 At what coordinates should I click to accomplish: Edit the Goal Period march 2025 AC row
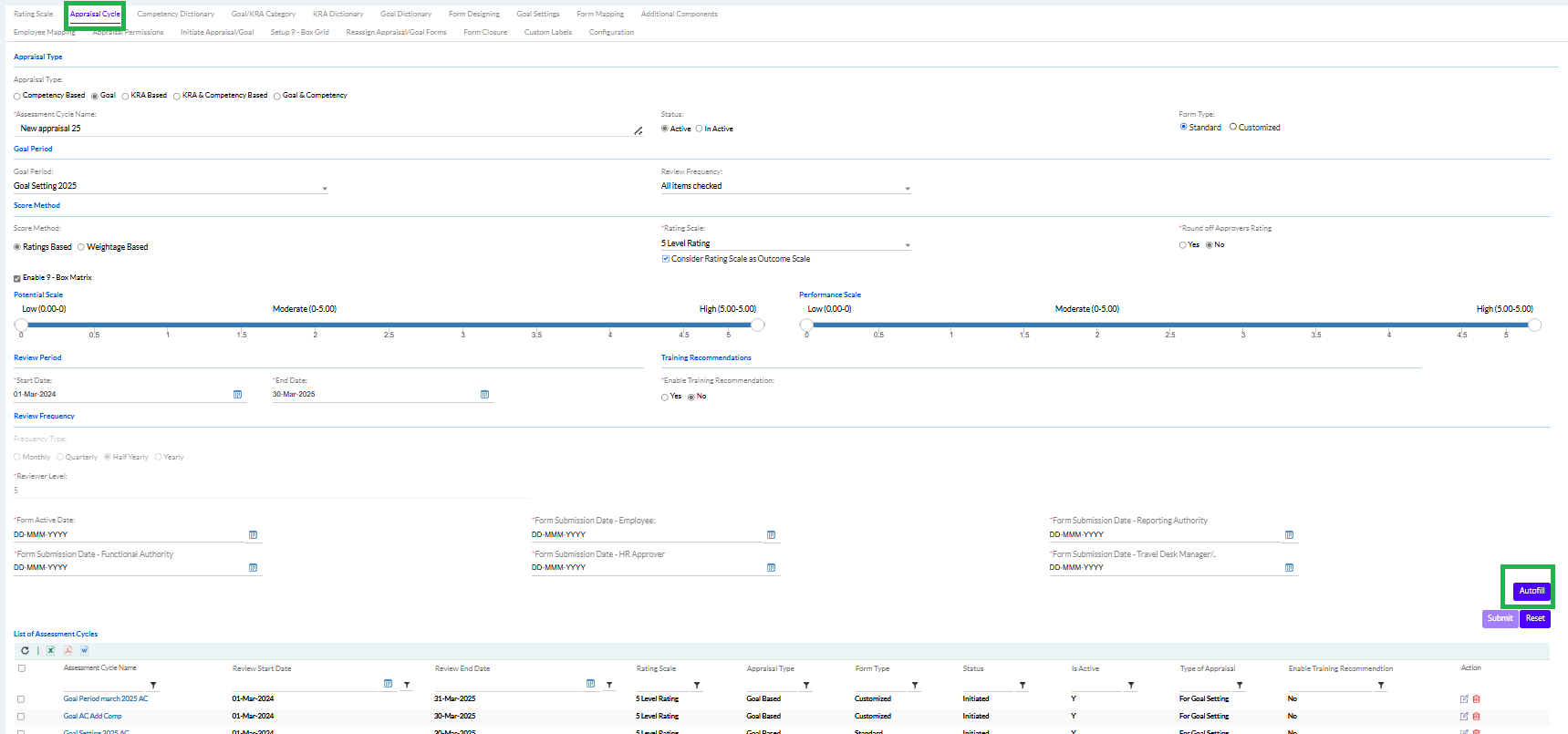pos(1464,699)
